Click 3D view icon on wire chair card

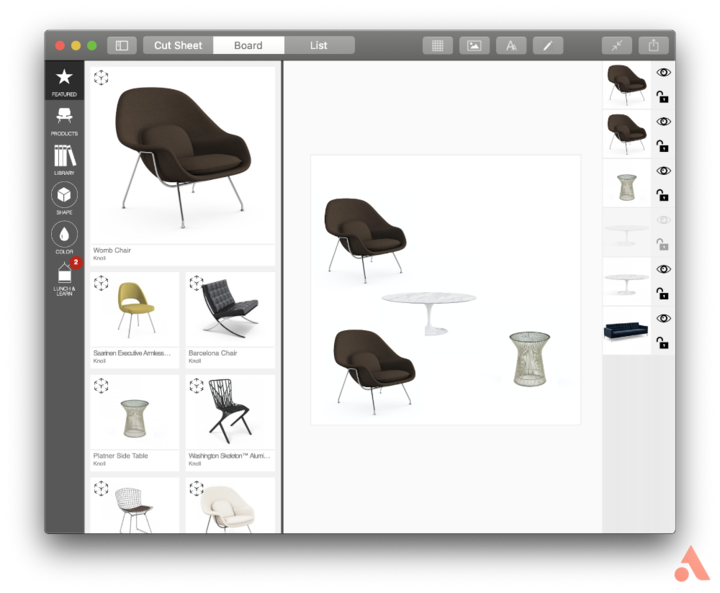click(x=101, y=488)
